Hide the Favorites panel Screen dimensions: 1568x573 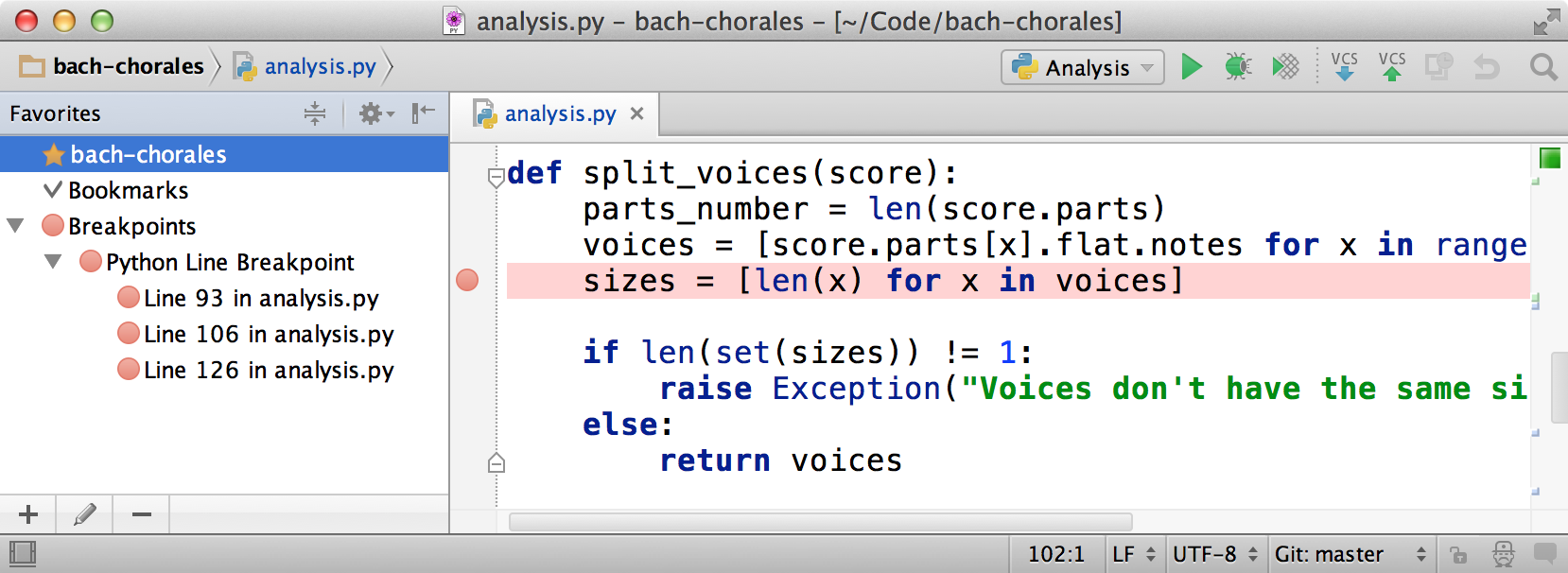coord(423,114)
